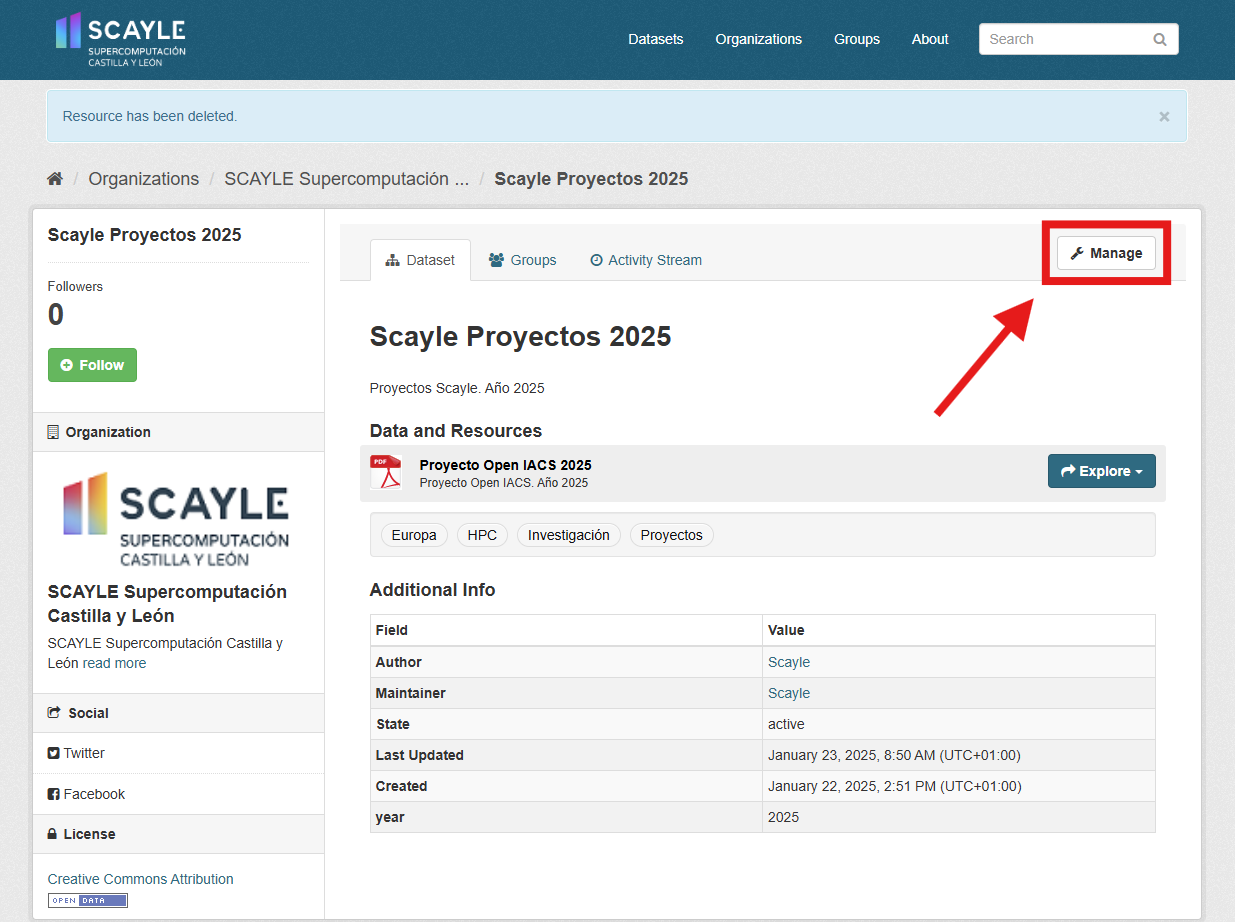1235x922 pixels.
Task: Share via the Facebook link
Action: click(x=86, y=794)
